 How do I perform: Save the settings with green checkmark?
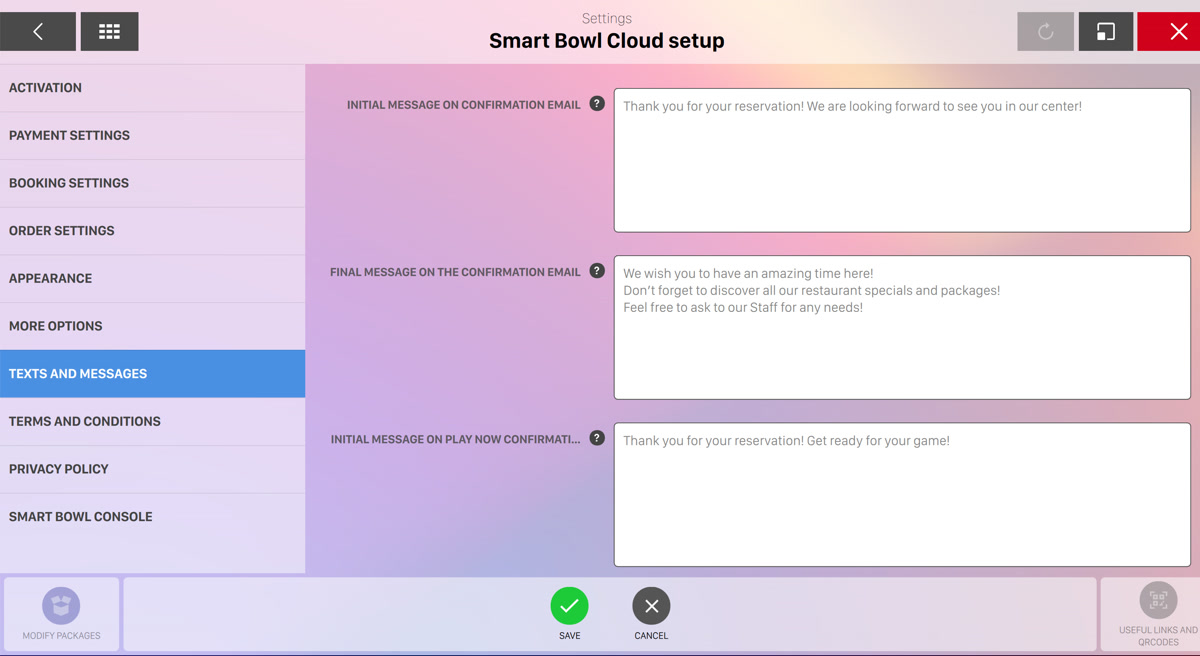pos(569,606)
